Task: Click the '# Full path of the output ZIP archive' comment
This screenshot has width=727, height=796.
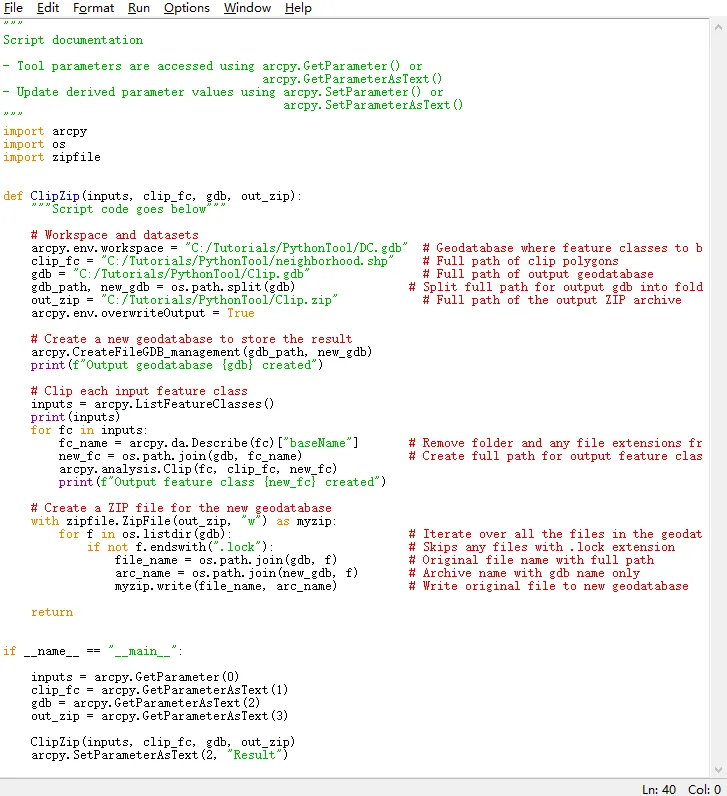Action: click(x=552, y=300)
